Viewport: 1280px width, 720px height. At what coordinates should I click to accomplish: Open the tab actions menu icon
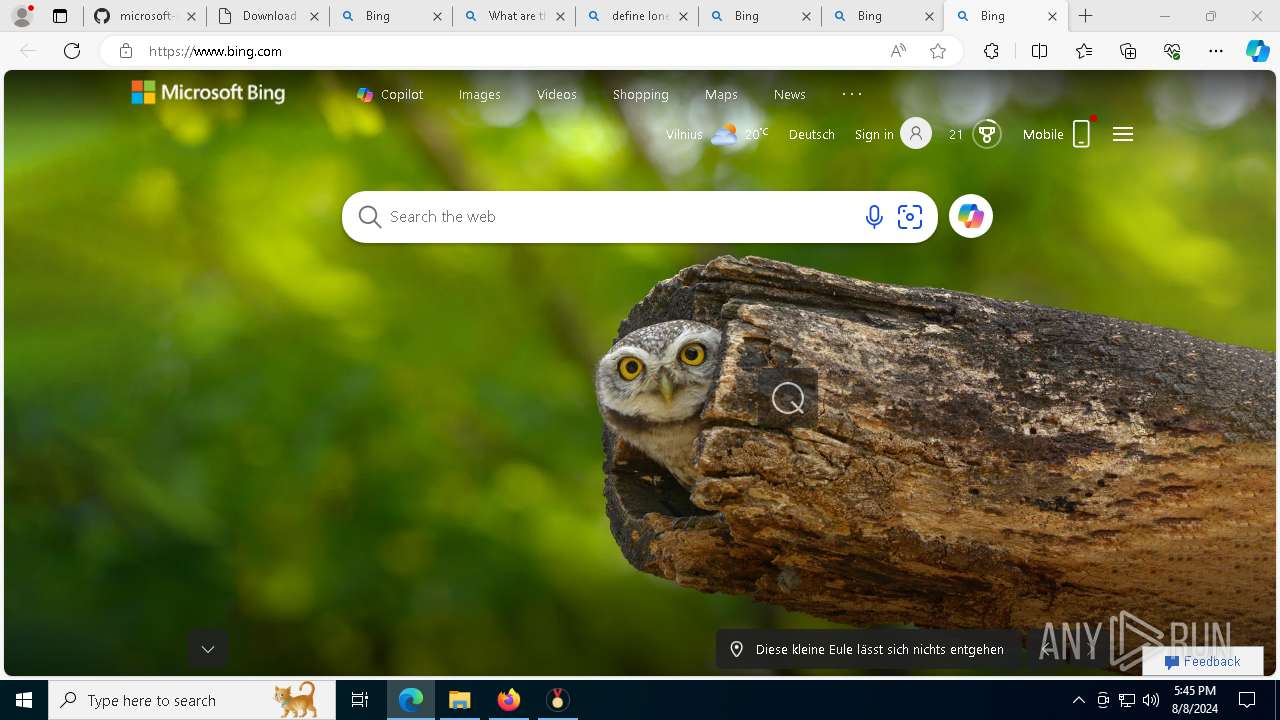(x=60, y=16)
